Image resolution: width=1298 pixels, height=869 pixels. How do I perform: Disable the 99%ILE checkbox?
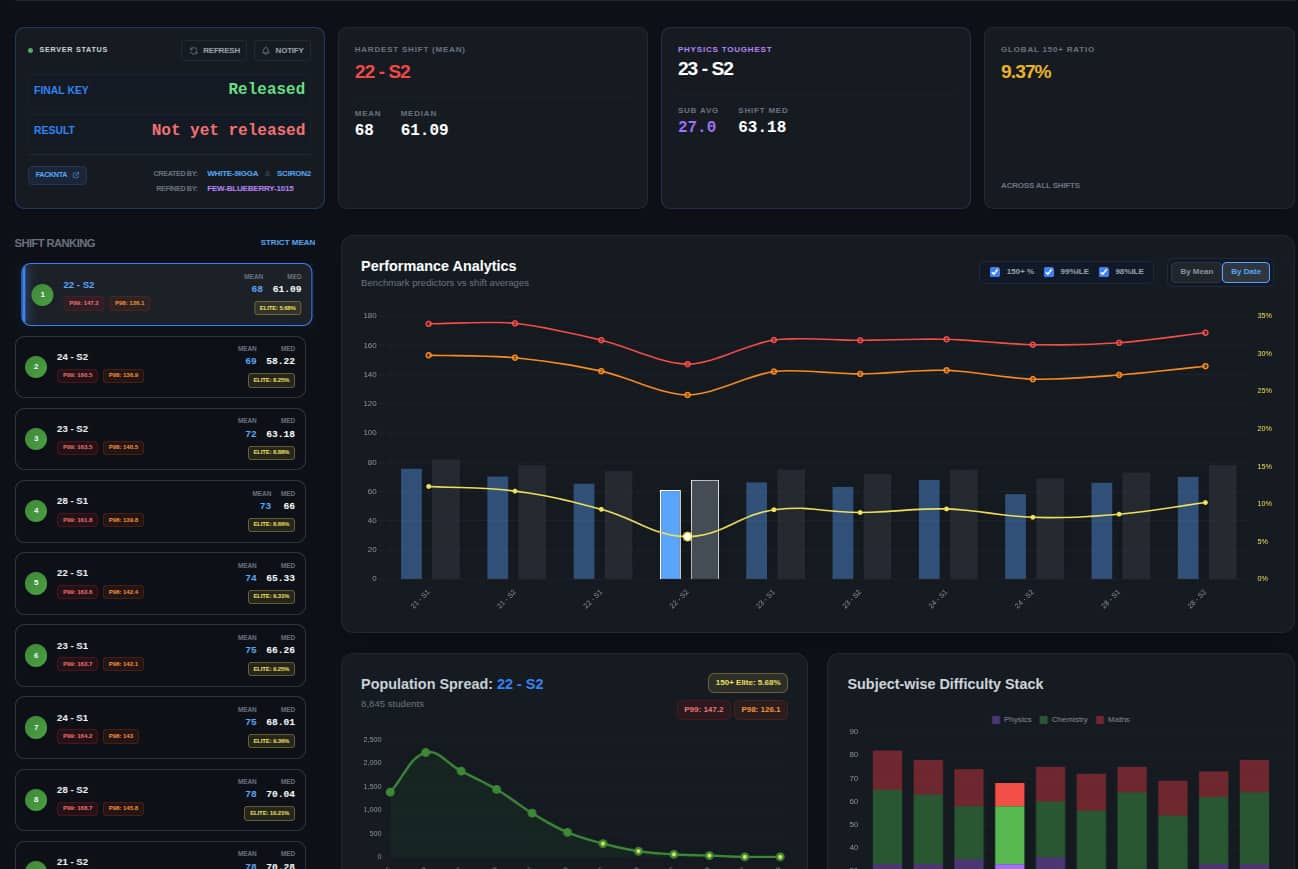pos(1049,272)
